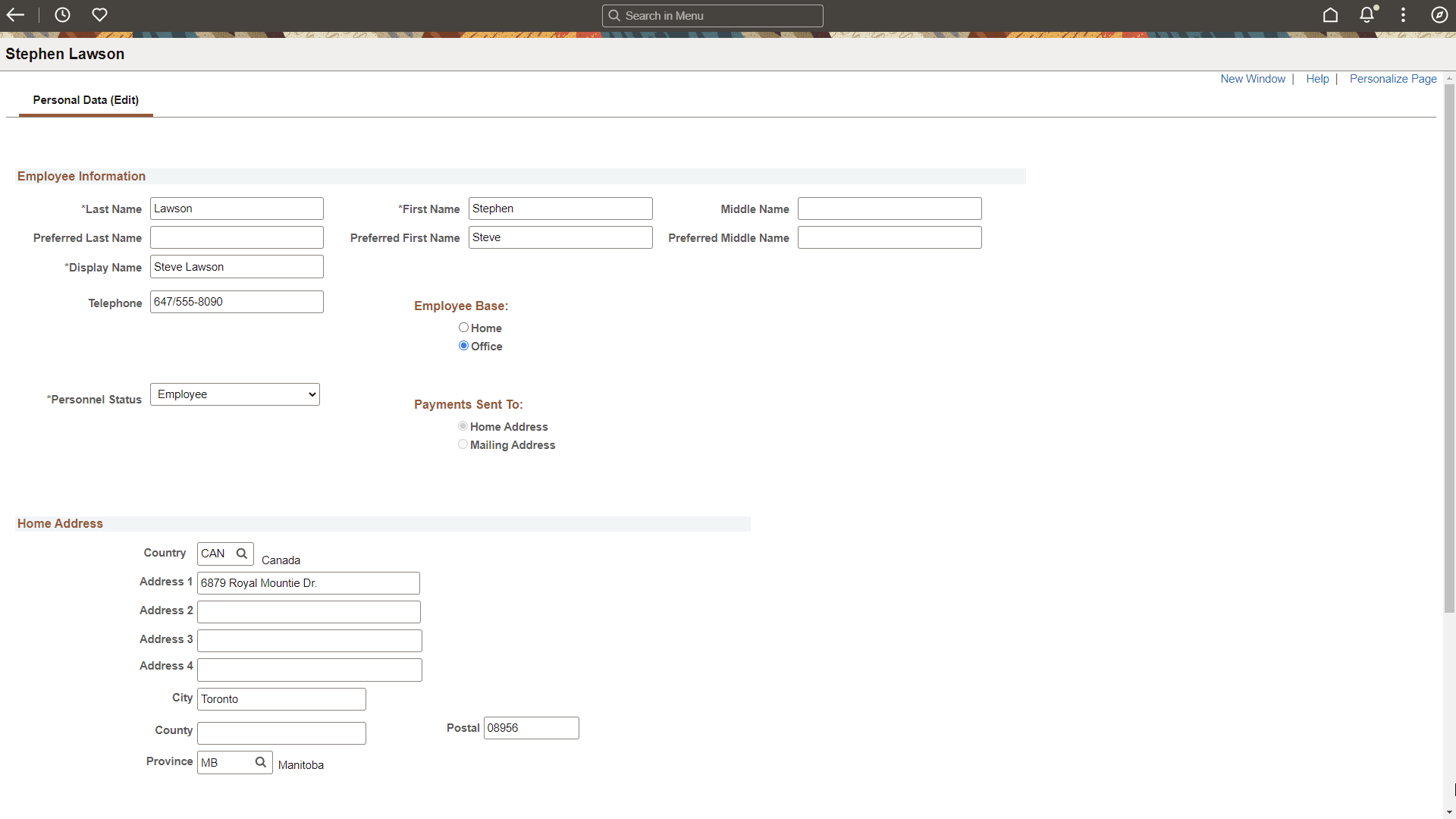
Task: Click the Search in Menu field
Action: 712,15
